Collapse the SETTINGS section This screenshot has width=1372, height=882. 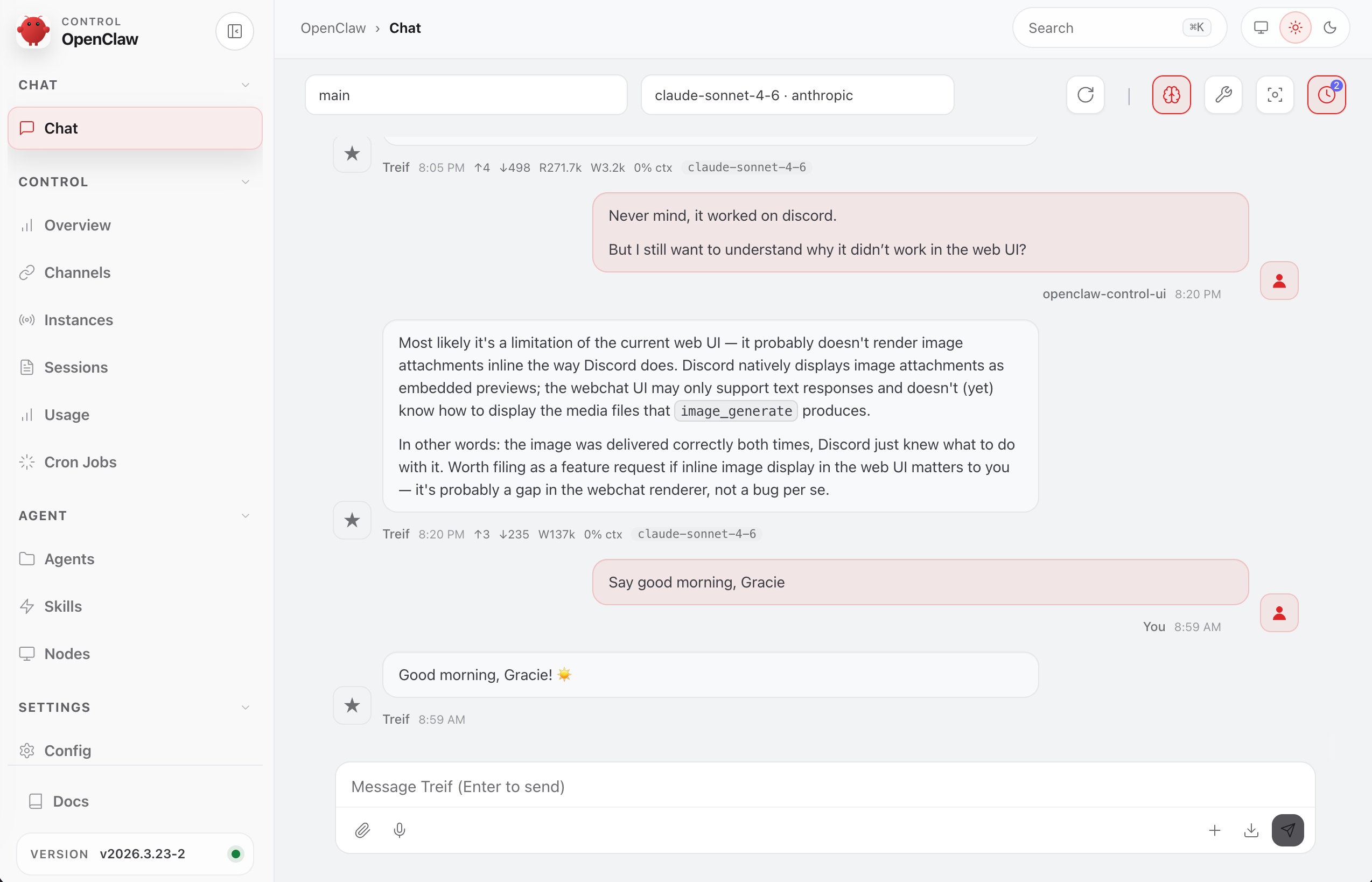coord(246,707)
